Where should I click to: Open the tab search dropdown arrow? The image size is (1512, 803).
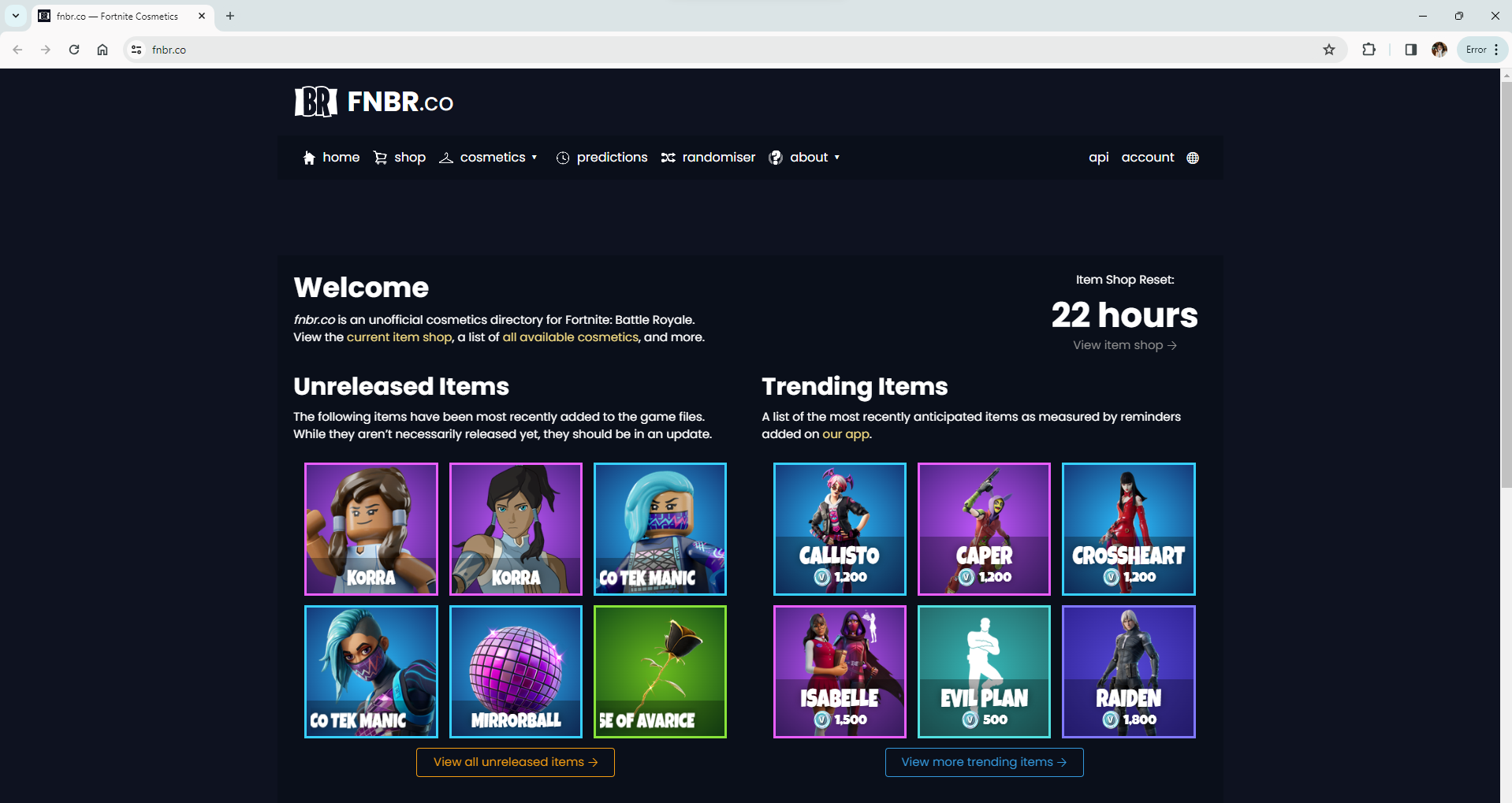coord(15,16)
